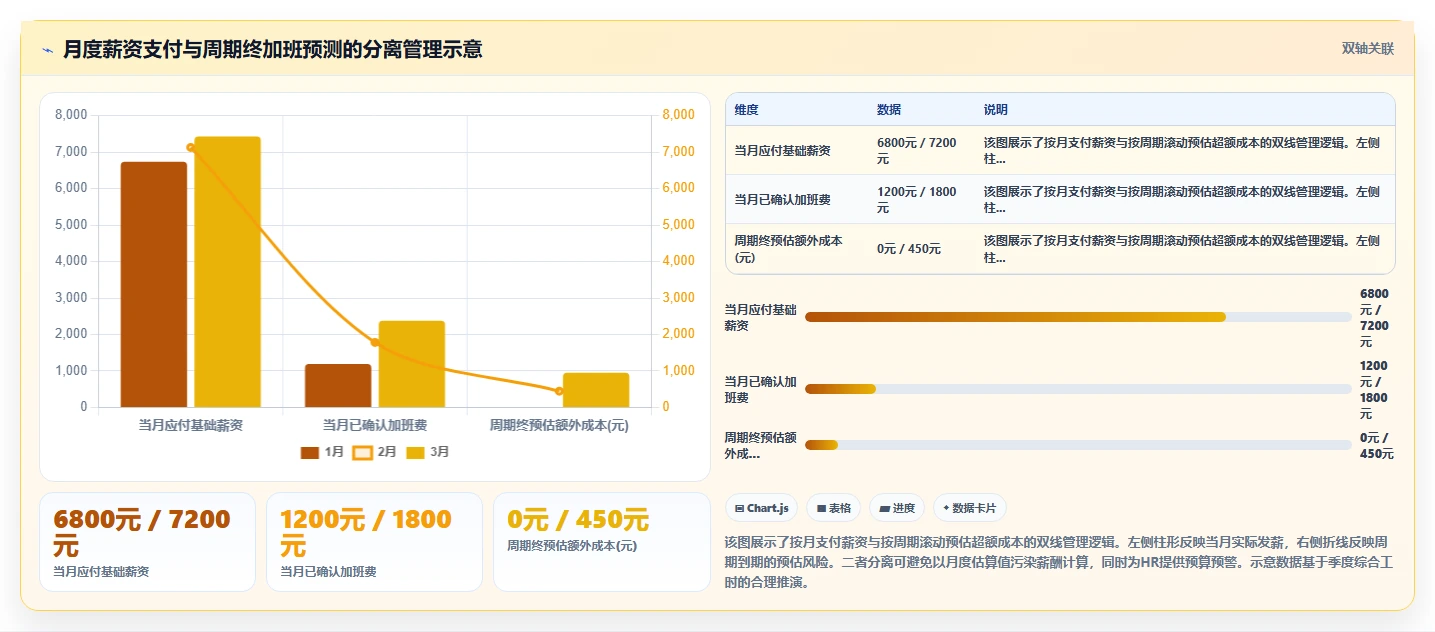The height and width of the screenshot is (632, 1435).
Task: Toggle the 1月 legend series
Action: 322,452
